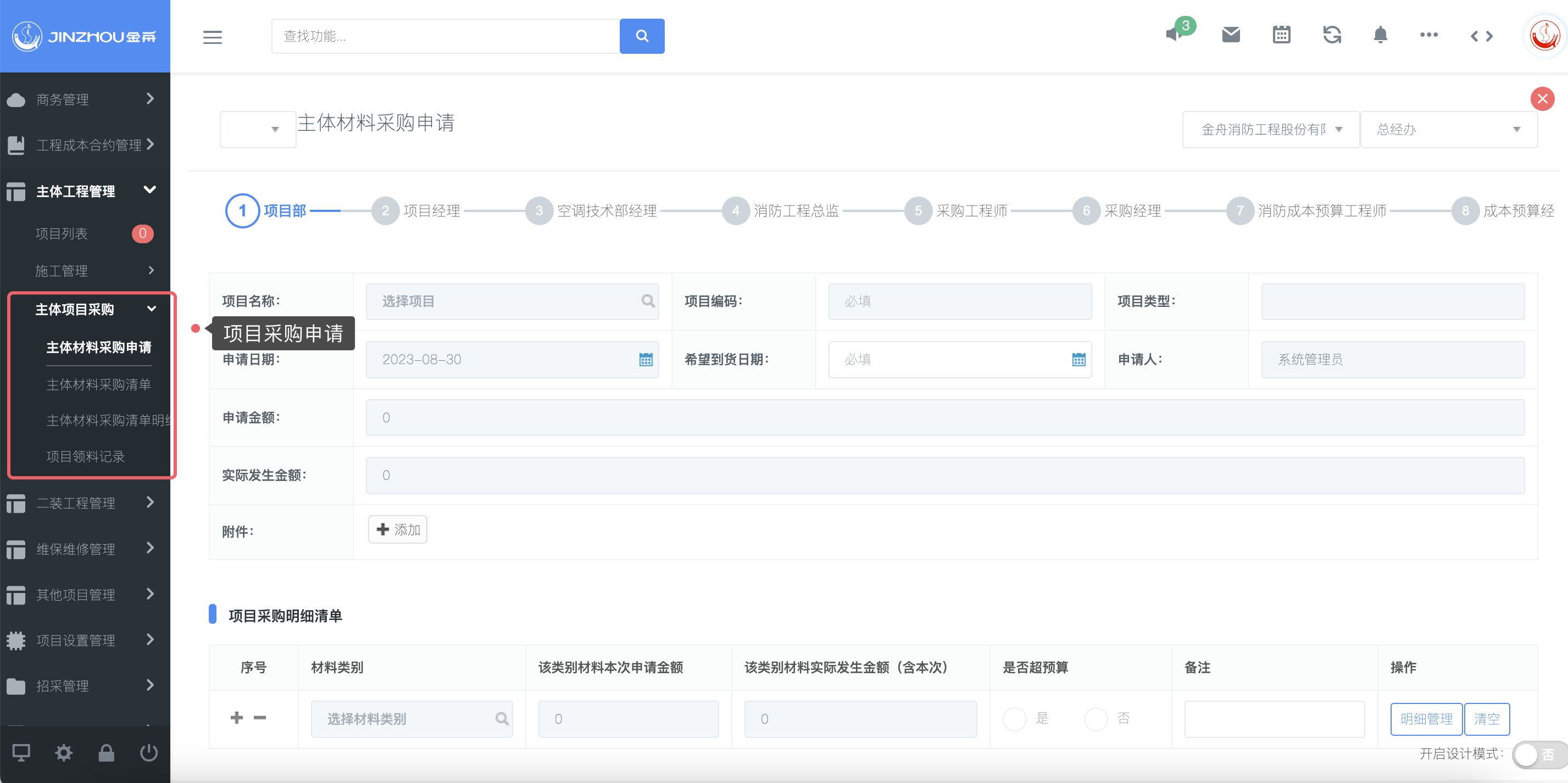Open 主体材料采购清单 menu item

98,384
